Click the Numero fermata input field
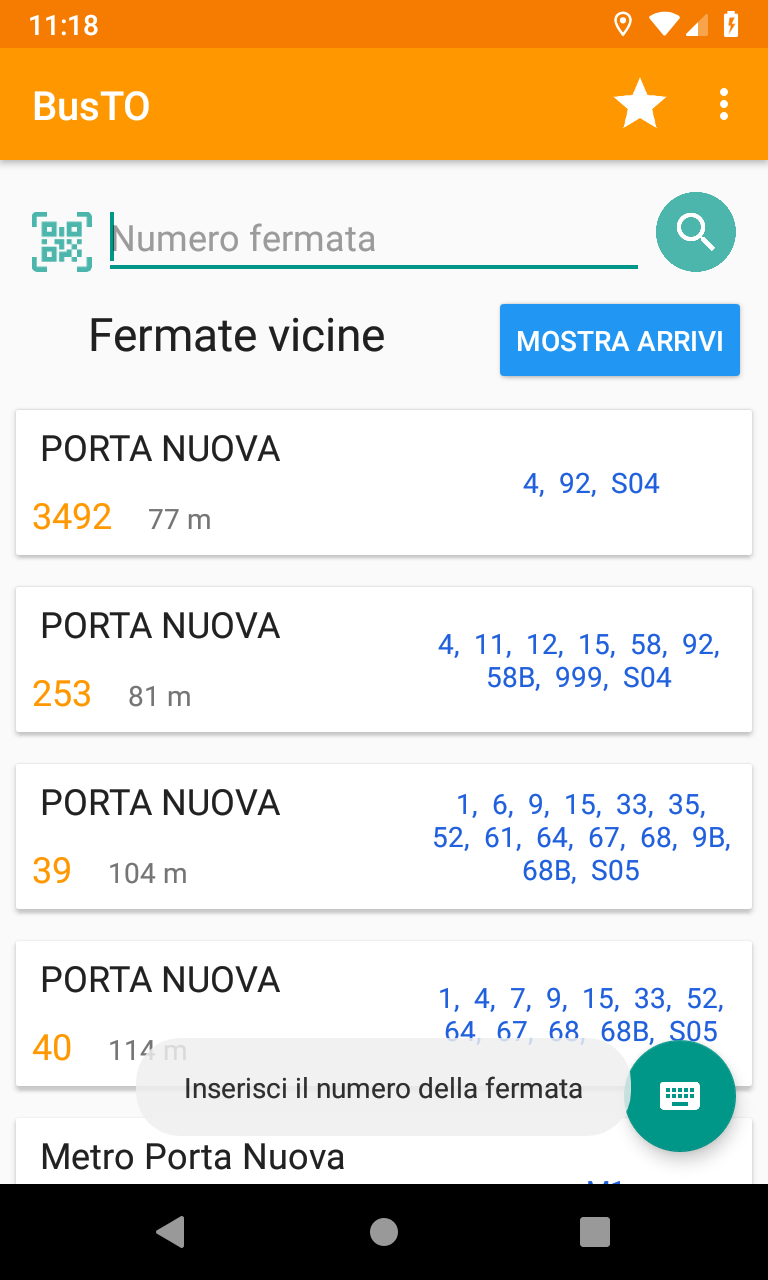Image resolution: width=768 pixels, height=1280 pixels. click(x=373, y=240)
